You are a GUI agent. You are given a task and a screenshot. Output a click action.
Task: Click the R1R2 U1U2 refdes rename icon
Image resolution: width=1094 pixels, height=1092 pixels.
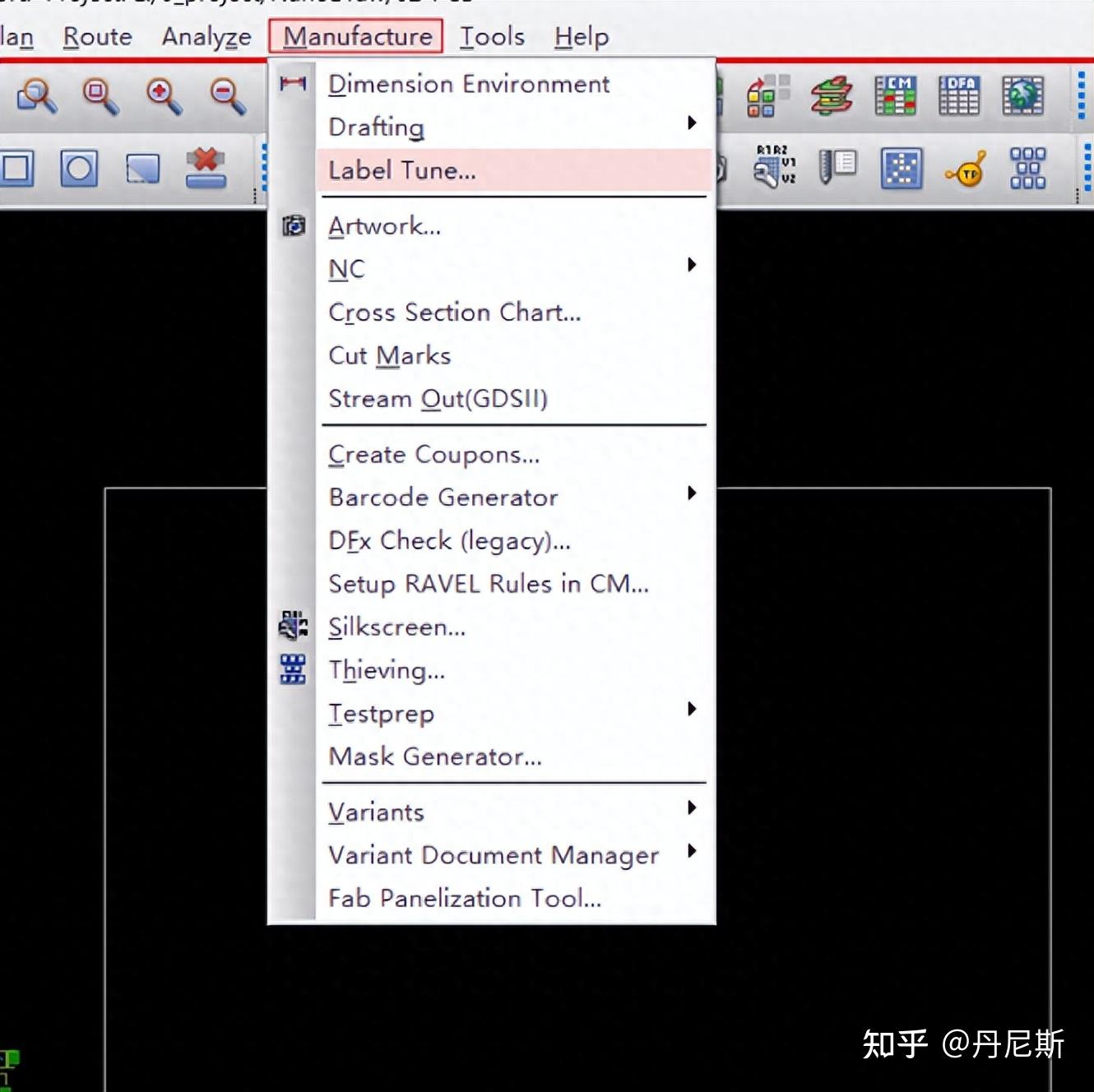click(x=776, y=166)
